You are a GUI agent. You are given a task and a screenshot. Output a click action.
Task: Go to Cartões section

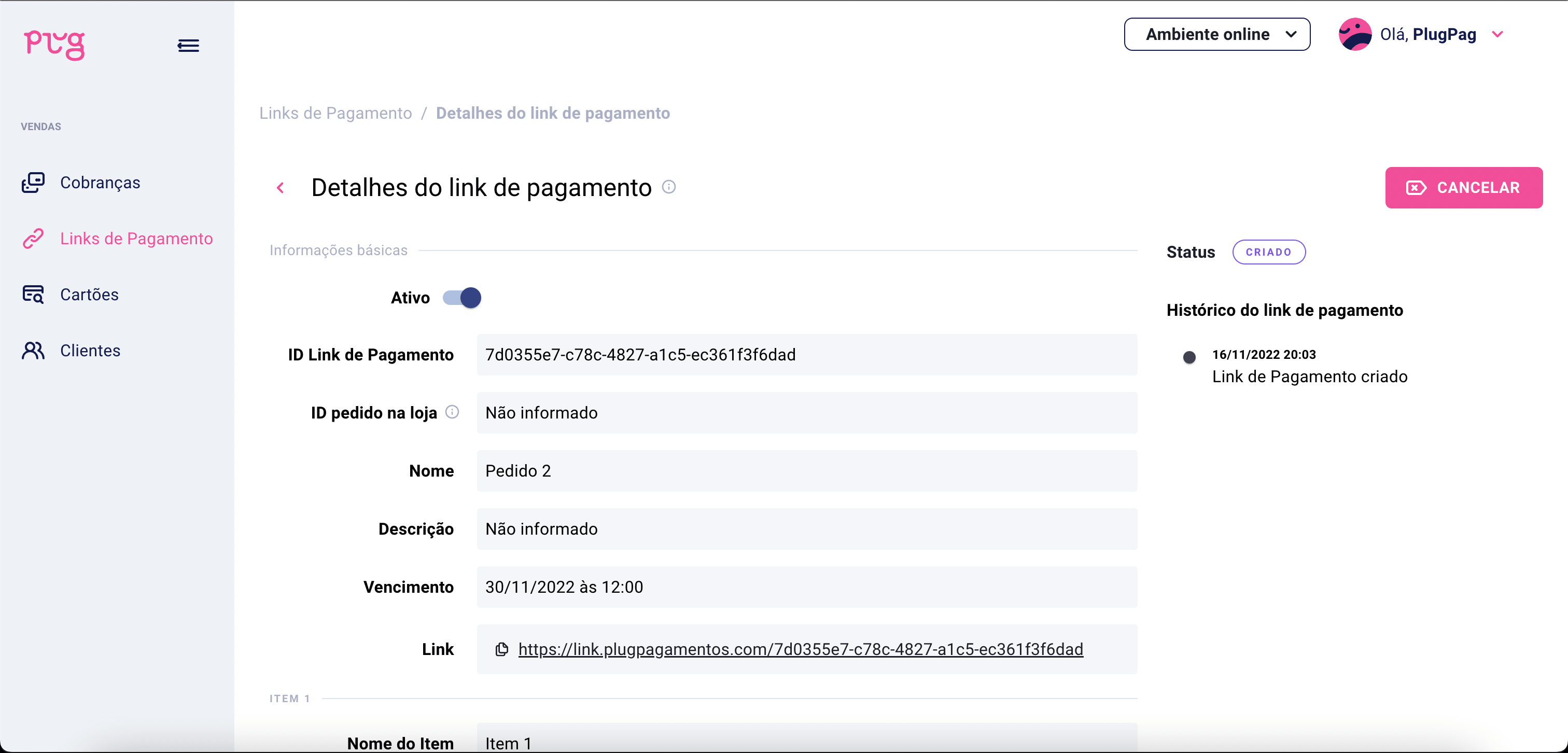point(90,295)
